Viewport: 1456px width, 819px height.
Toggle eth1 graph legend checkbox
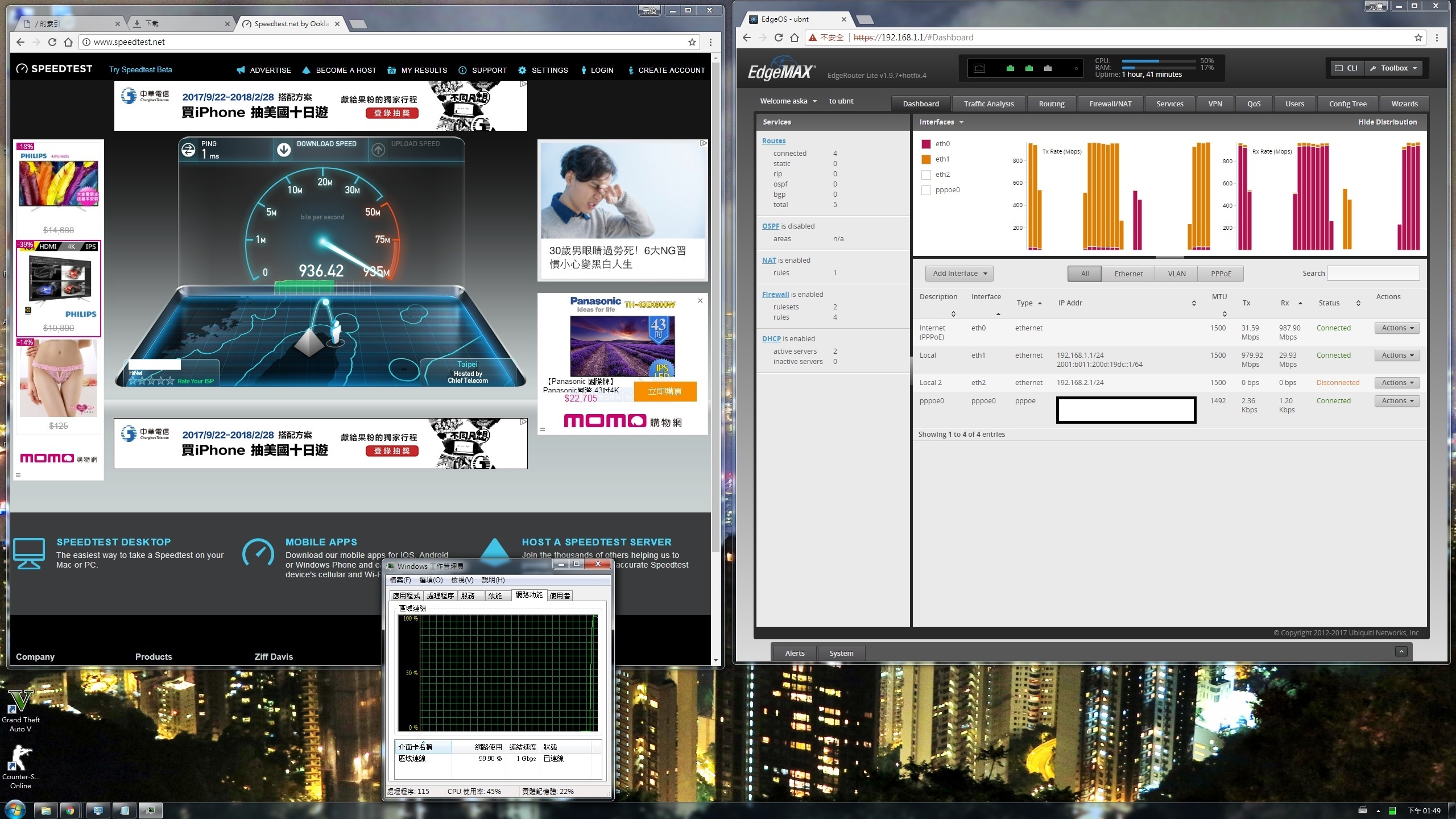[926, 159]
